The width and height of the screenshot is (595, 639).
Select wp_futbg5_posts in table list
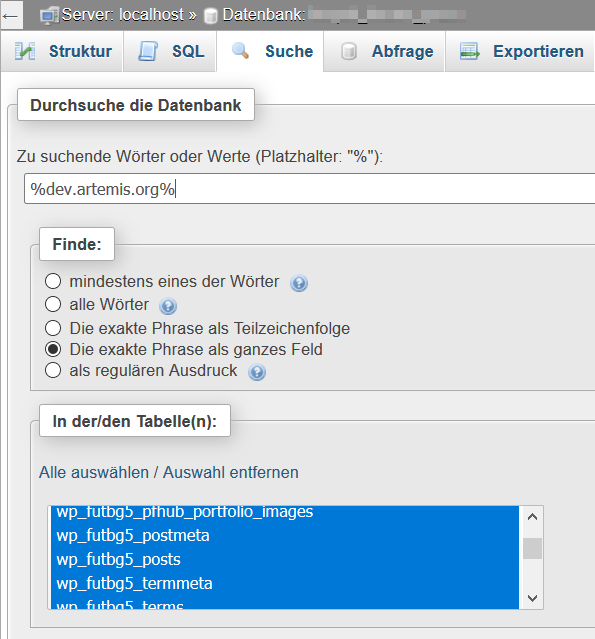click(x=284, y=560)
